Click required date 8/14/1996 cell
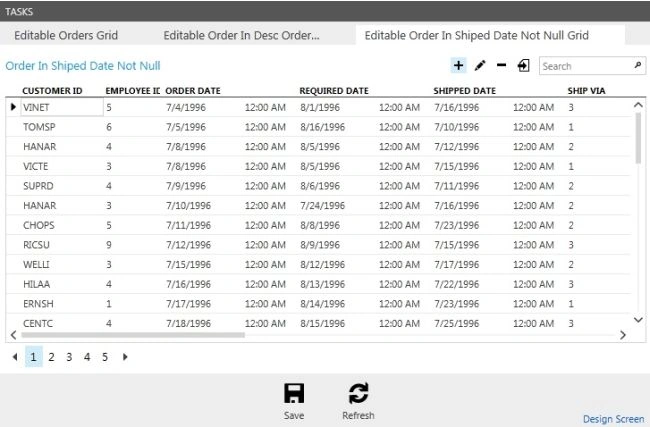The height and width of the screenshot is (427, 650). (323, 303)
